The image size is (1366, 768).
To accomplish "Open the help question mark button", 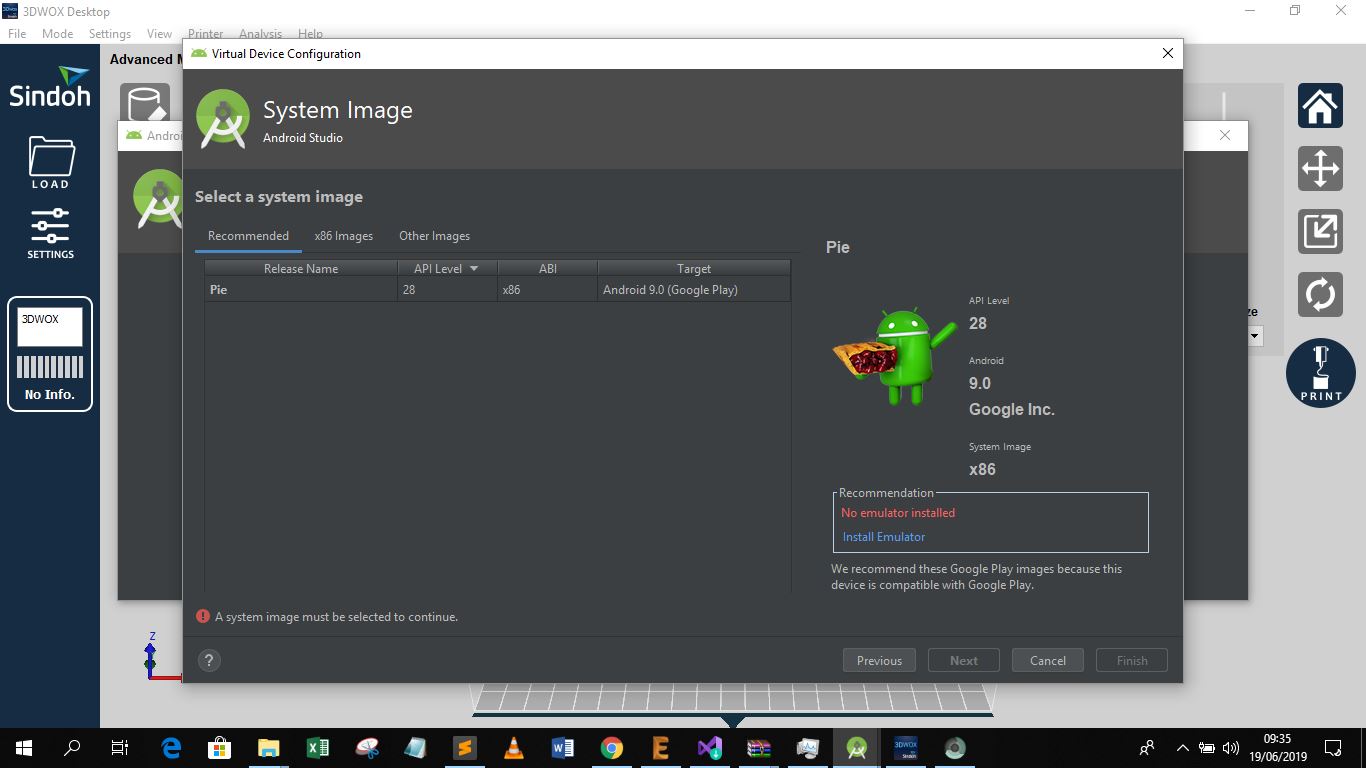I will coord(209,660).
